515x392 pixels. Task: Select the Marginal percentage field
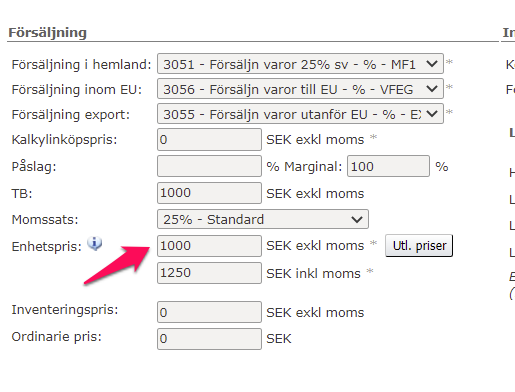[x=388, y=166]
